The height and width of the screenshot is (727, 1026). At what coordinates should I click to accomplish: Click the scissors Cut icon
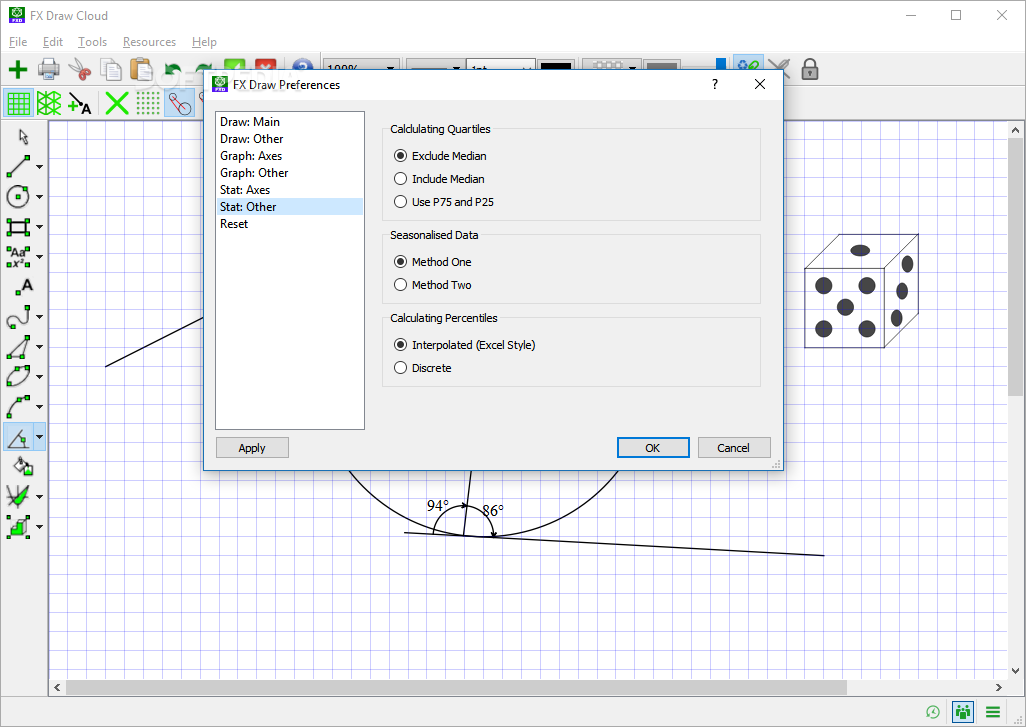(x=80, y=69)
